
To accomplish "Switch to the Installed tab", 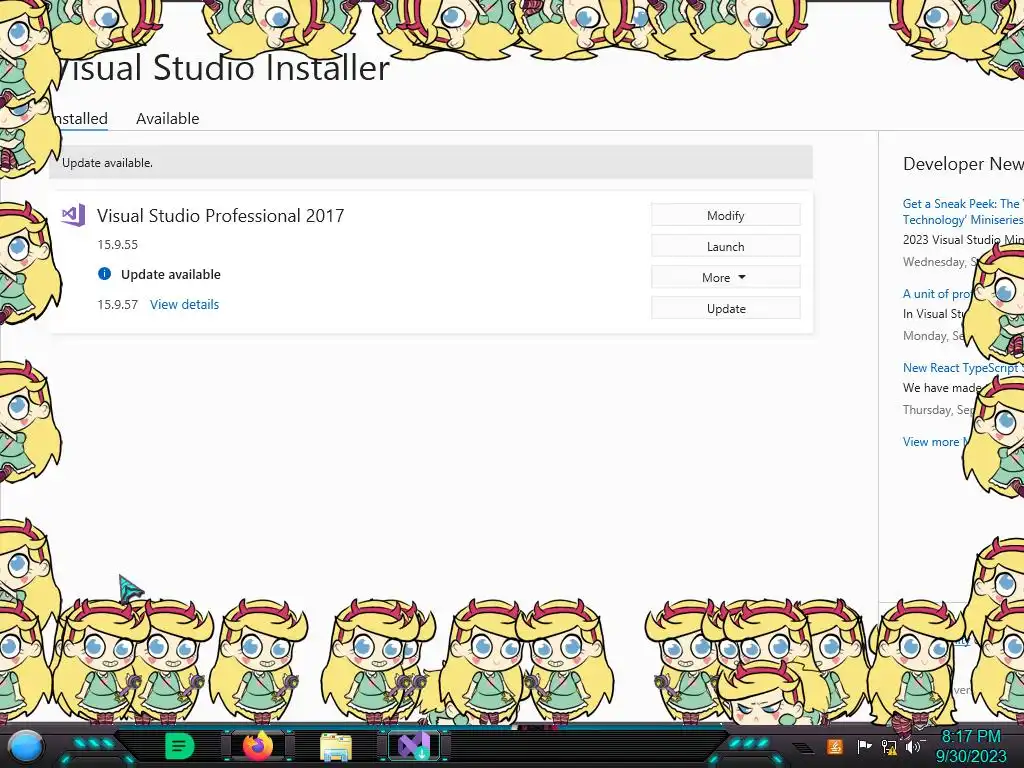I will 80,118.
